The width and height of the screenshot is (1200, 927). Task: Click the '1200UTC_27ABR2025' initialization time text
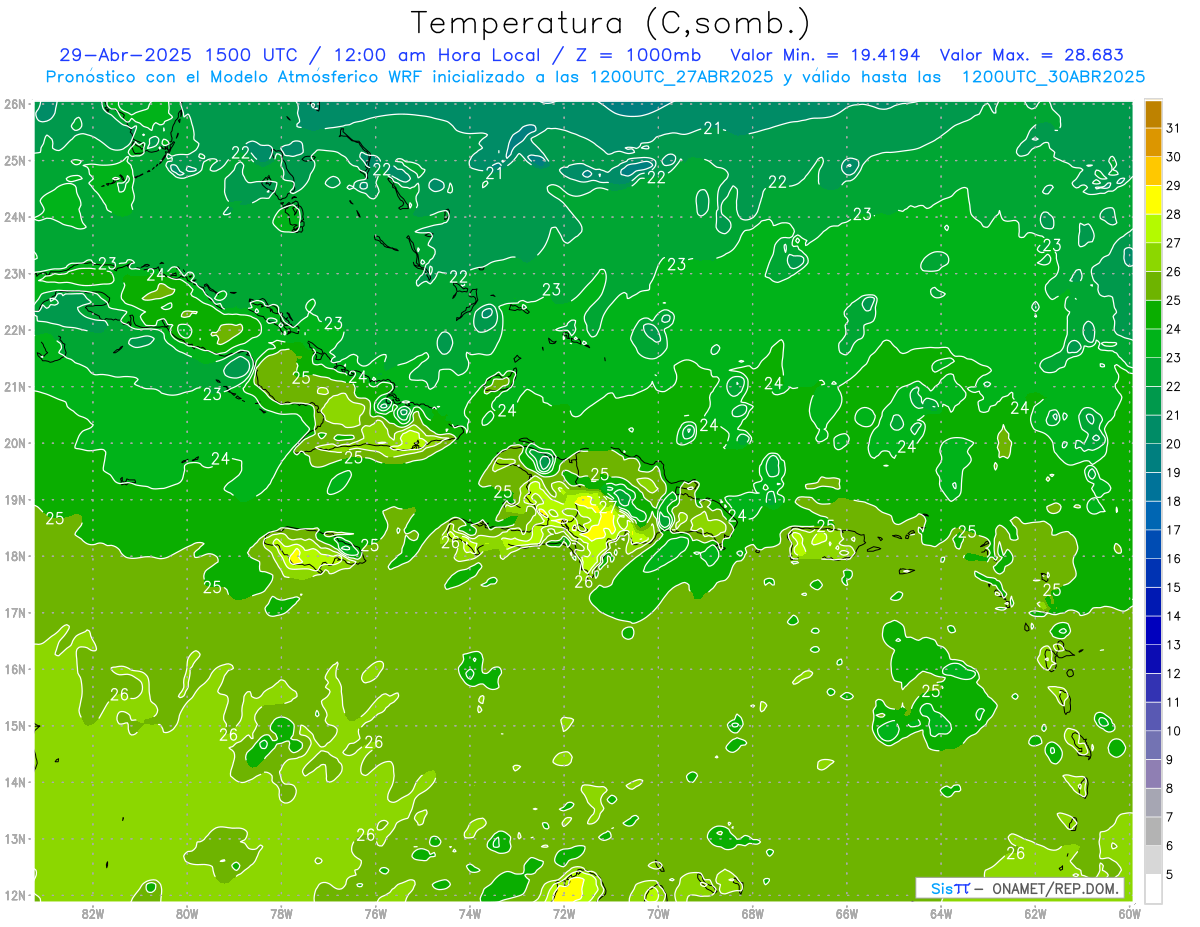click(681, 76)
